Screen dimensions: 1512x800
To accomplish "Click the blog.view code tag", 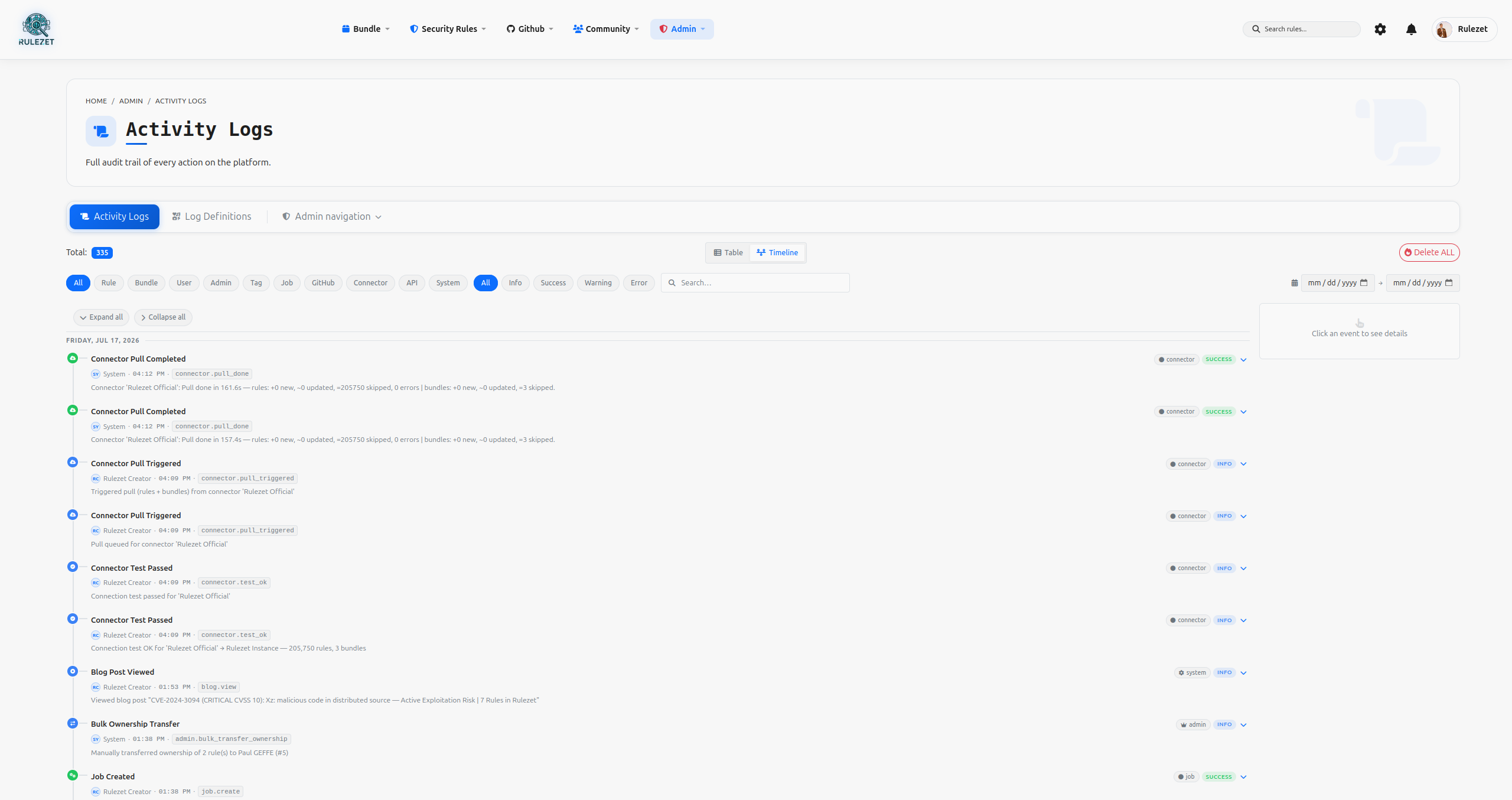I will 219,687.
